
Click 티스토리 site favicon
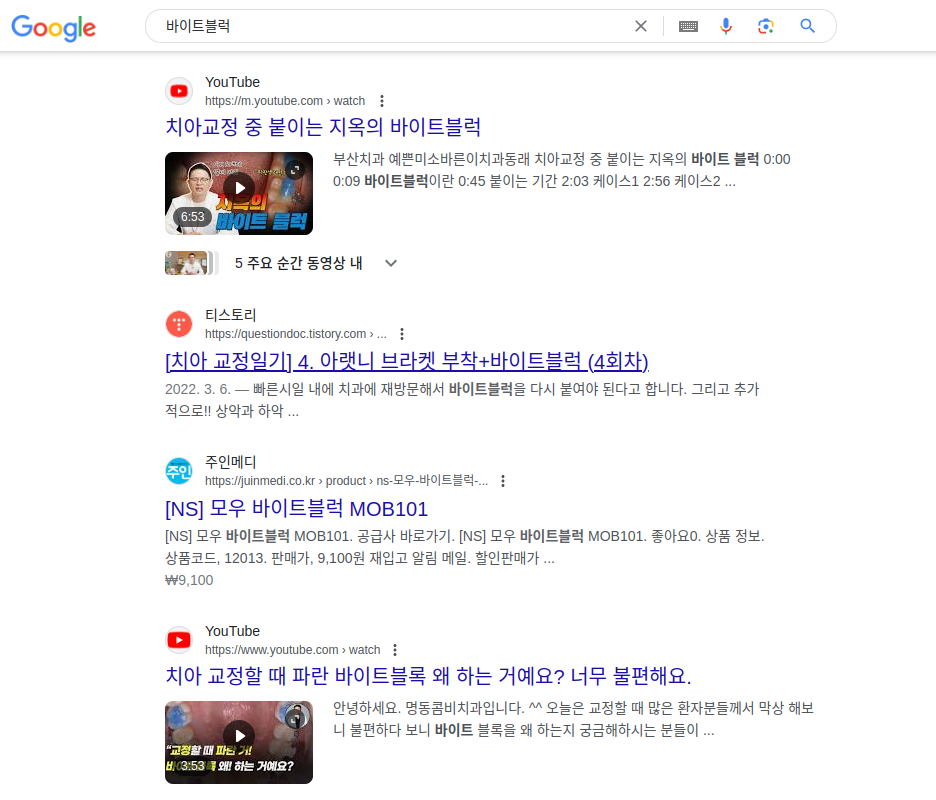pos(178,324)
